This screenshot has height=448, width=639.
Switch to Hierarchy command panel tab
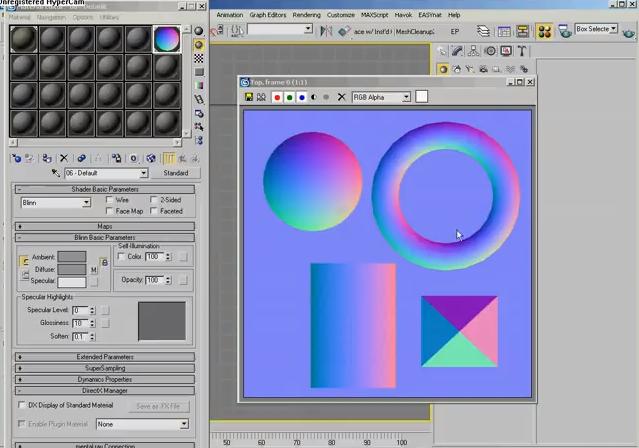[474, 51]
